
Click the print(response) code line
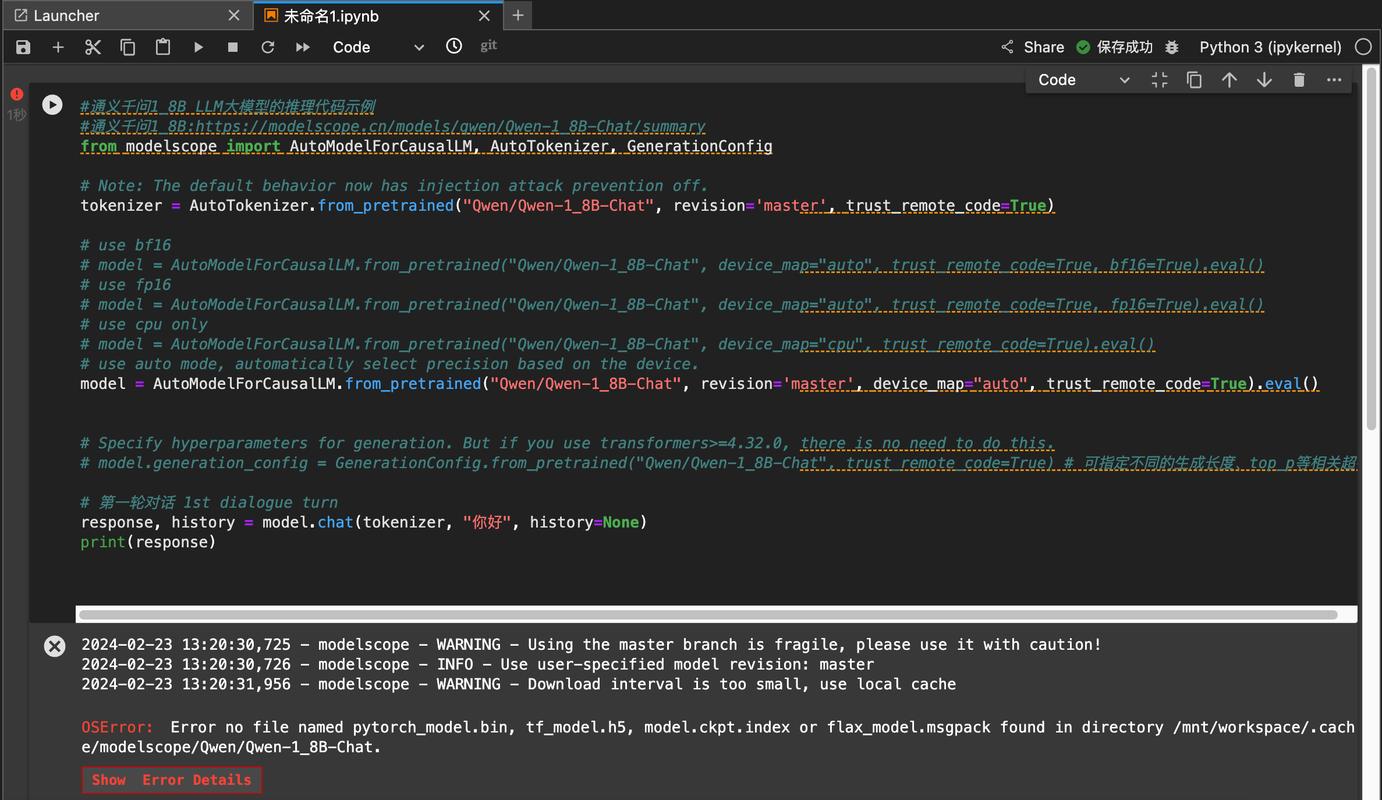148,542
